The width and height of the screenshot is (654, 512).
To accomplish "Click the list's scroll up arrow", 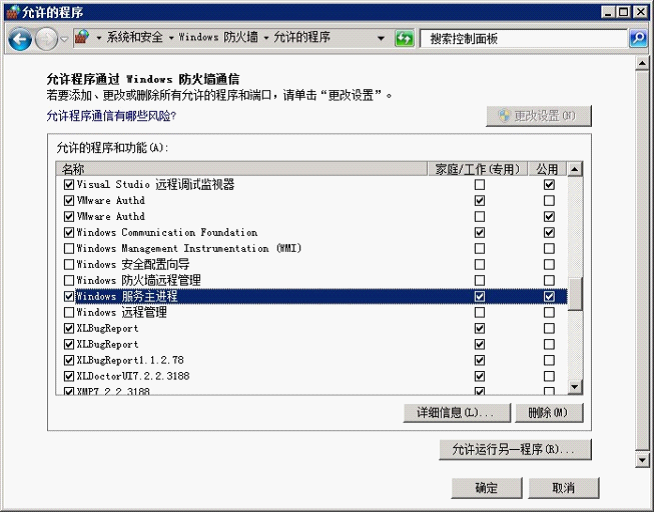I will pos(575,169).
